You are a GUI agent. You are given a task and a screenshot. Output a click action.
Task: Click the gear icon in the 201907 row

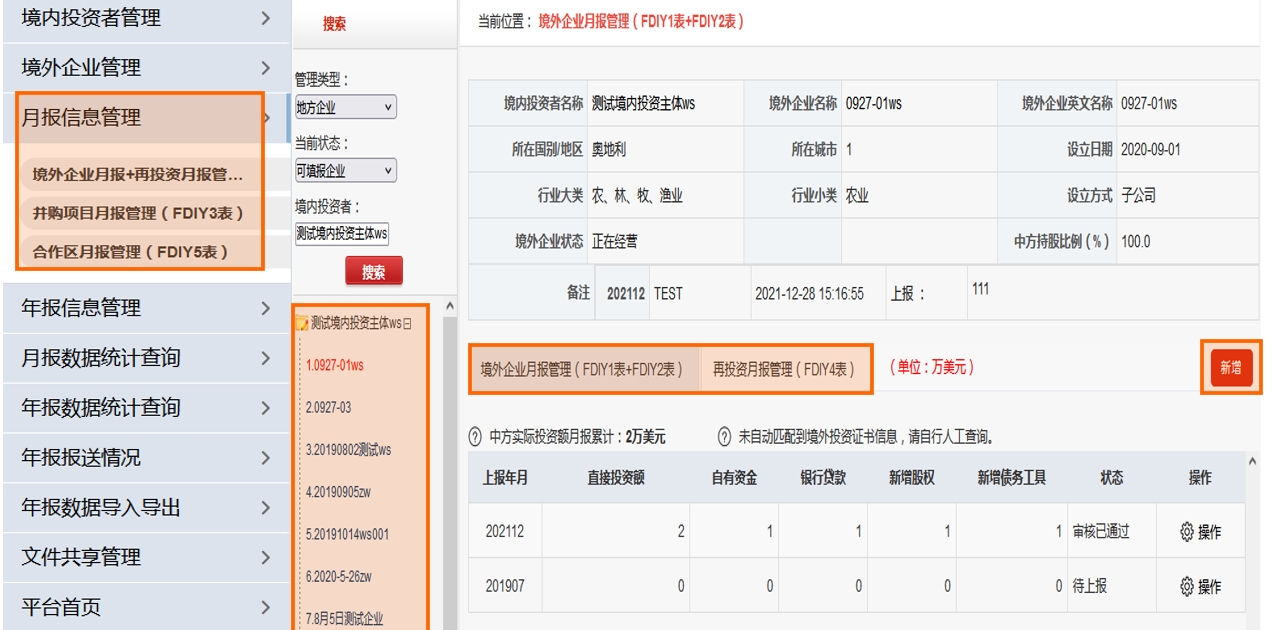point(1187,586)
